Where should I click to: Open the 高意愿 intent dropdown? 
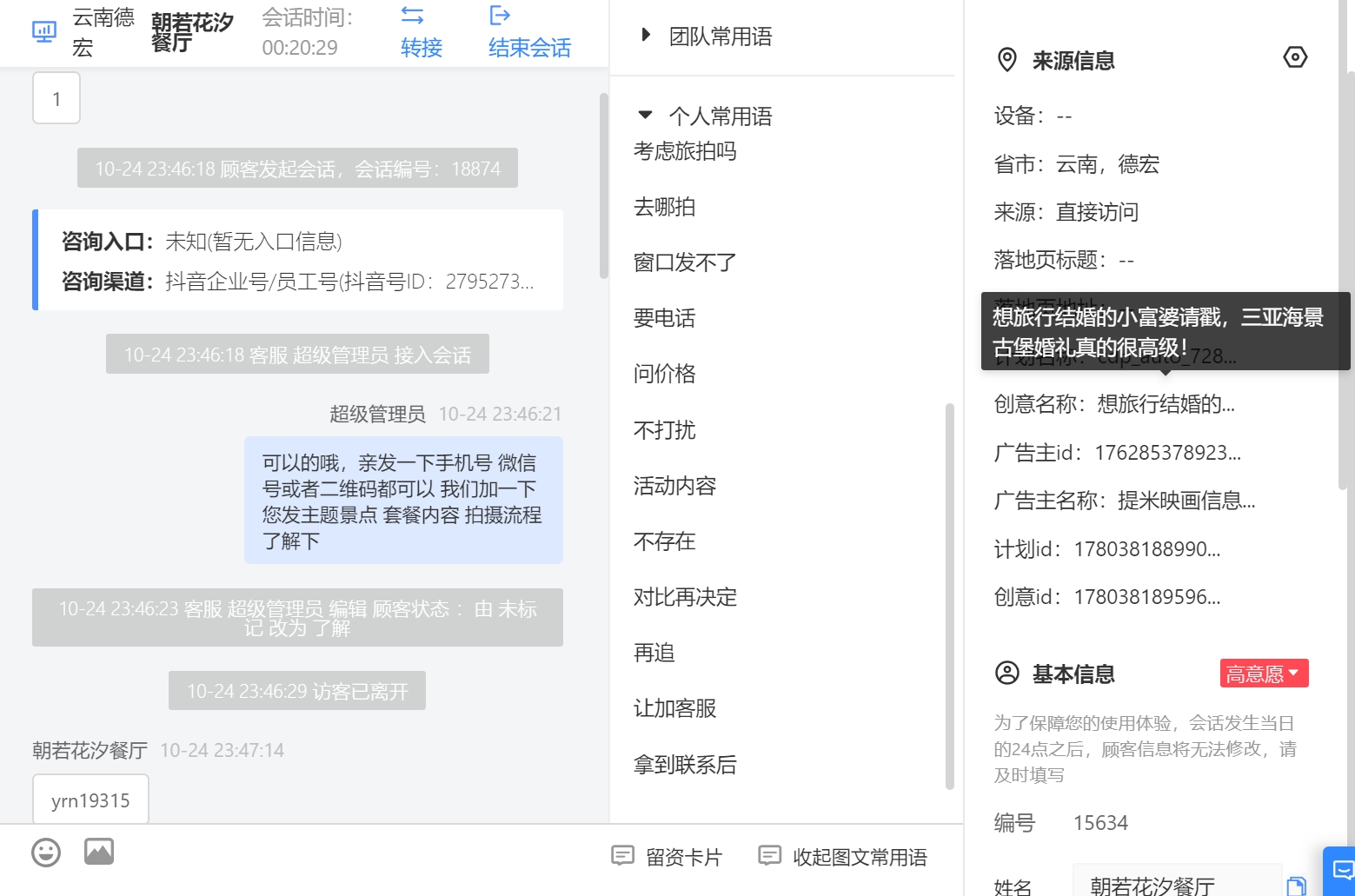click(1264, 674)
